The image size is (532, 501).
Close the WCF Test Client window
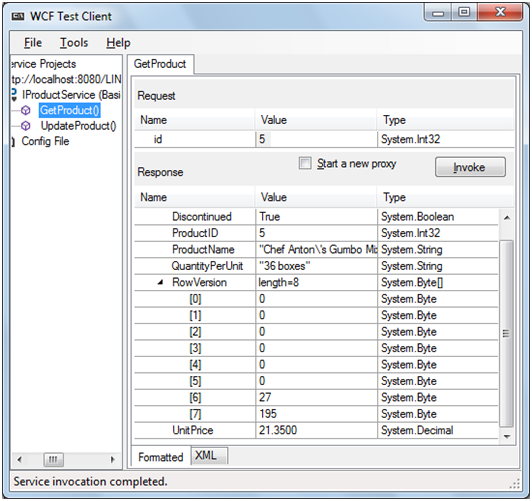(500, 13)
